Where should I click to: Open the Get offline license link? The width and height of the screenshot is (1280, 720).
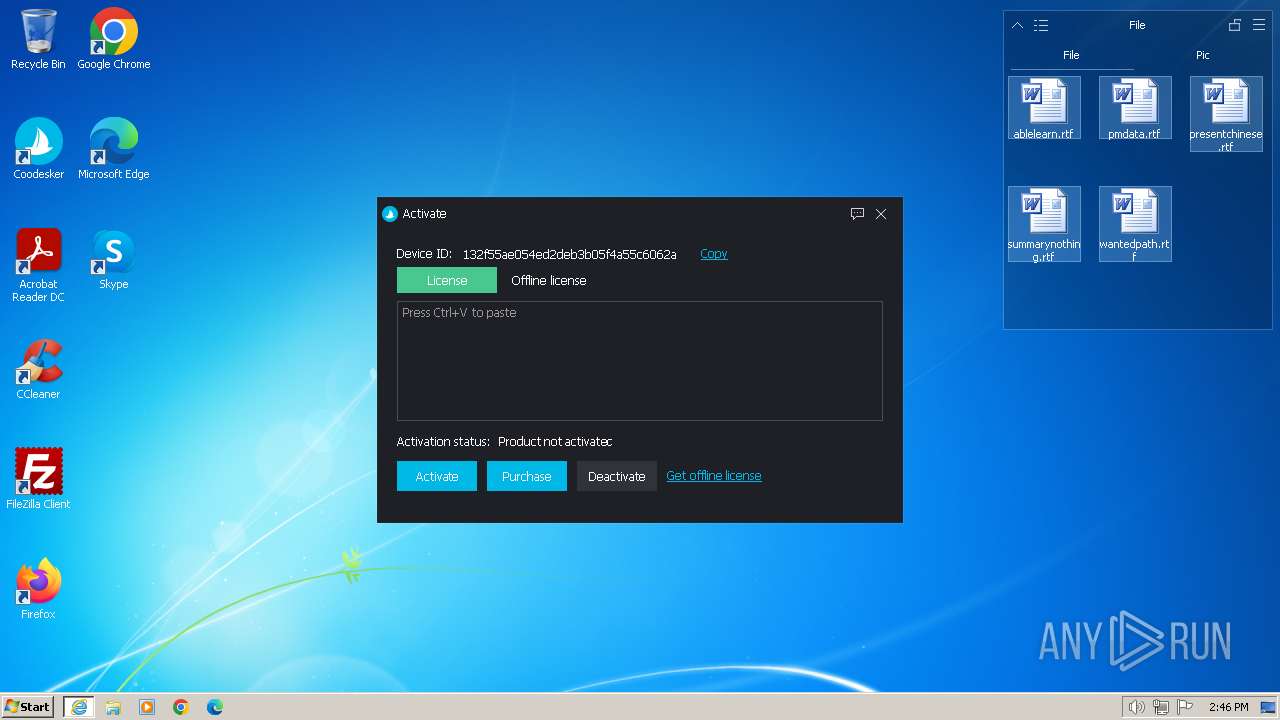714,476
